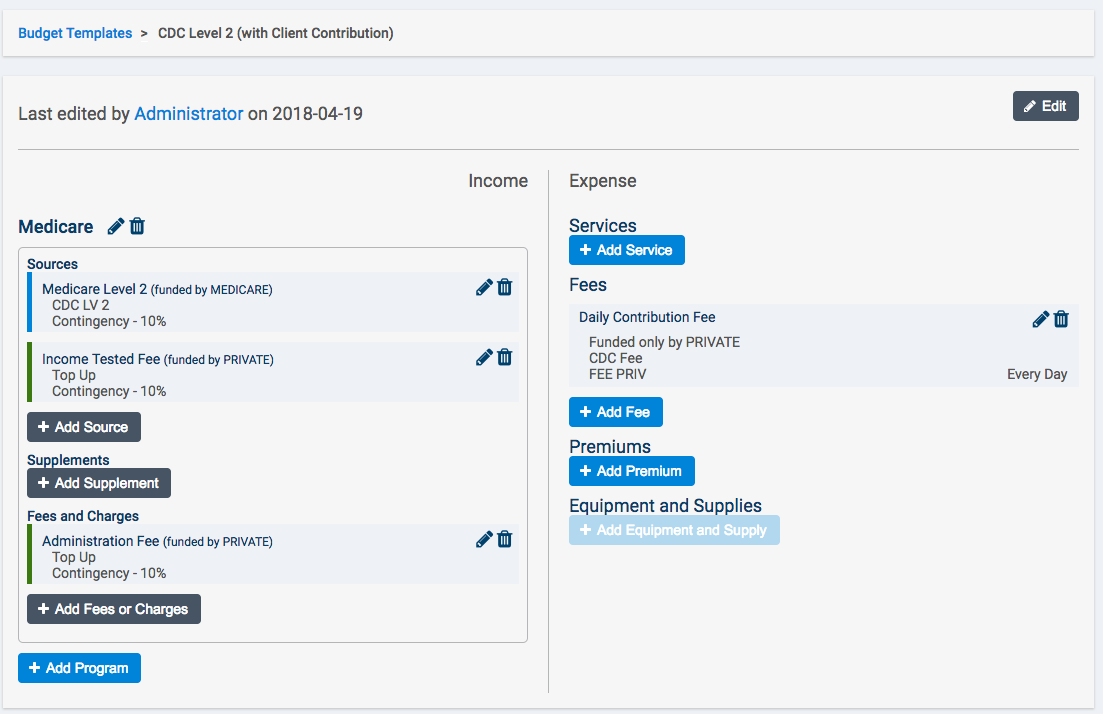Image resolution: width=1103 pixels, height=714 pixels.
Task: Trash the Daily Contribution Fee
Action: click(1062, 319)
